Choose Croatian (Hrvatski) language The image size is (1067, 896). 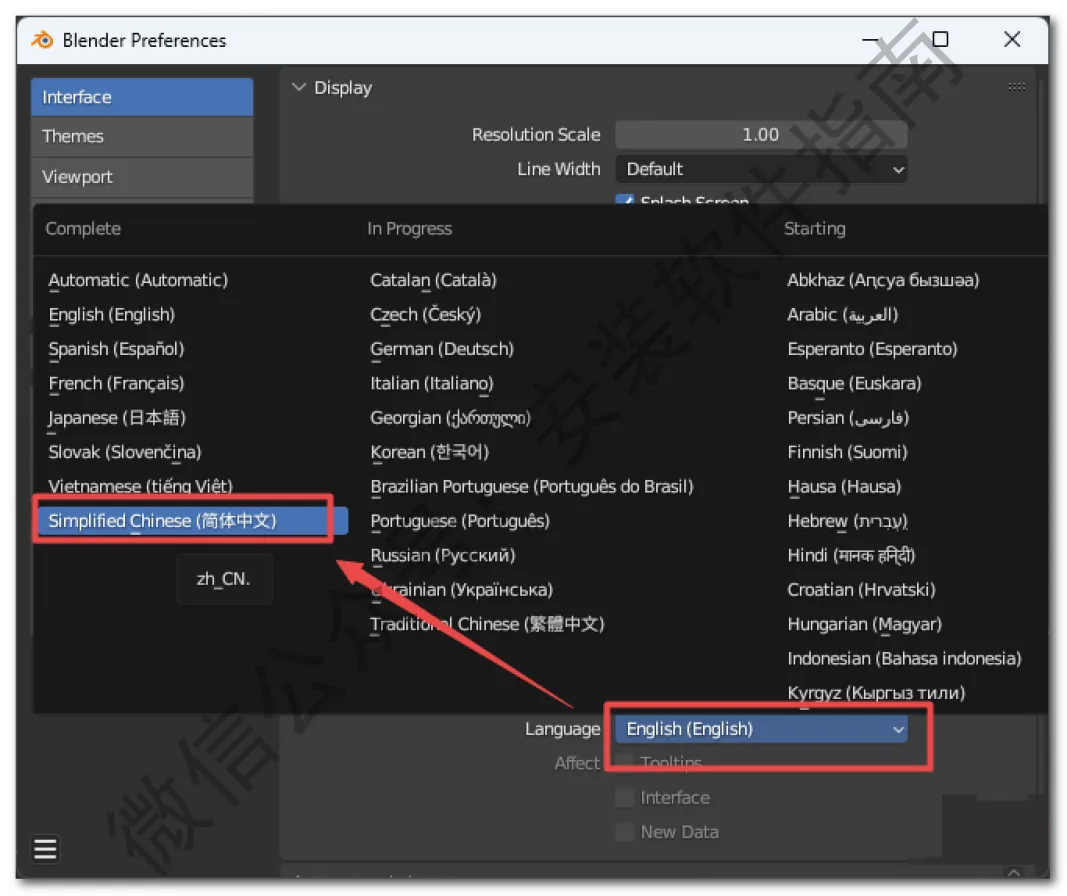(x=861, y=589)
